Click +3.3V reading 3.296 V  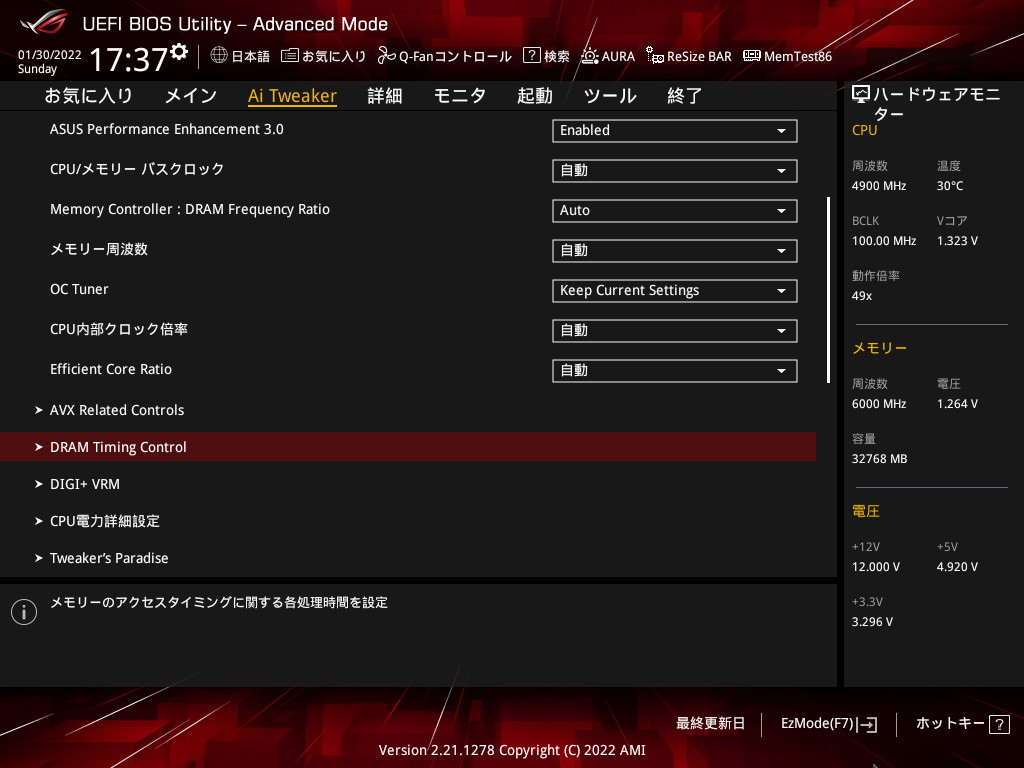[872, 622]
